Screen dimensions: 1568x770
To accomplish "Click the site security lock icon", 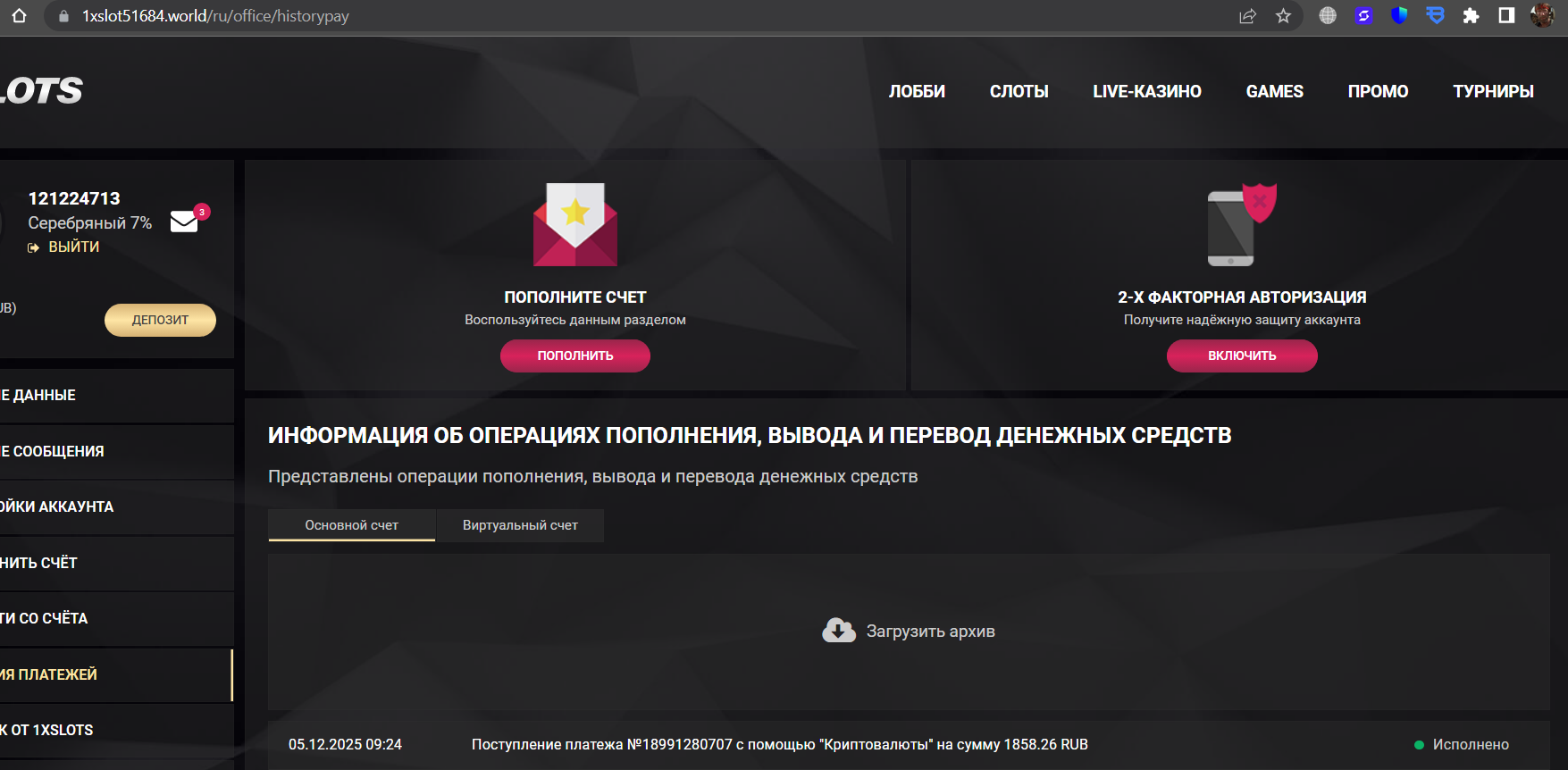I will tap(63, 16).
